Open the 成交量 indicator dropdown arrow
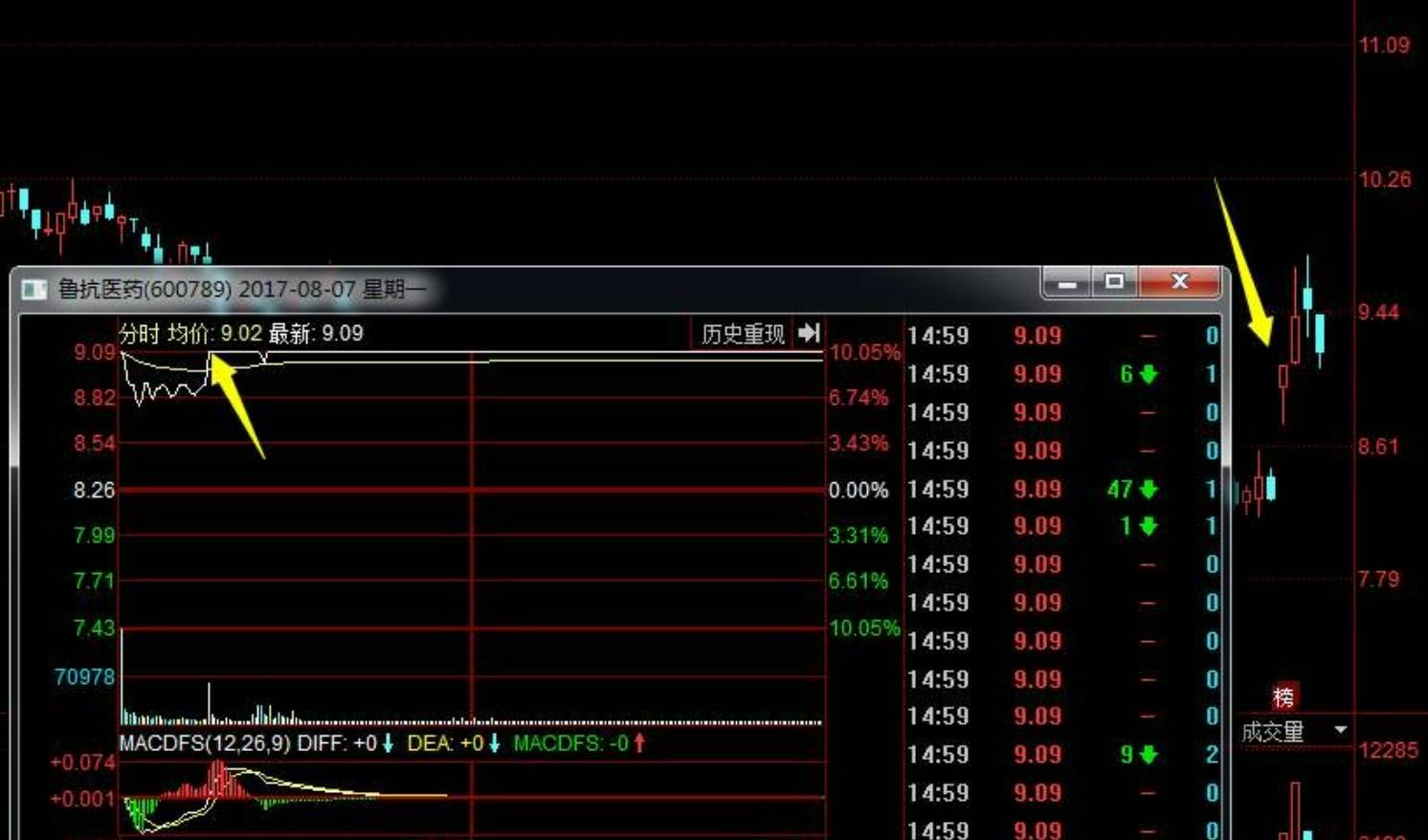 (1340, 730)
